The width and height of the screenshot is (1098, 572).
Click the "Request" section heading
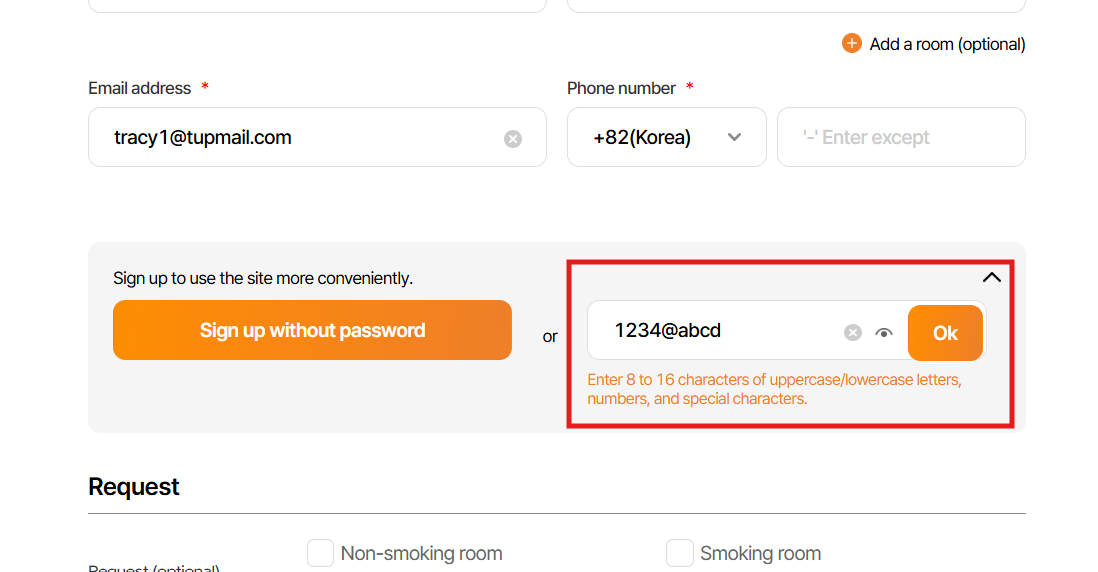tap(134, 487)
